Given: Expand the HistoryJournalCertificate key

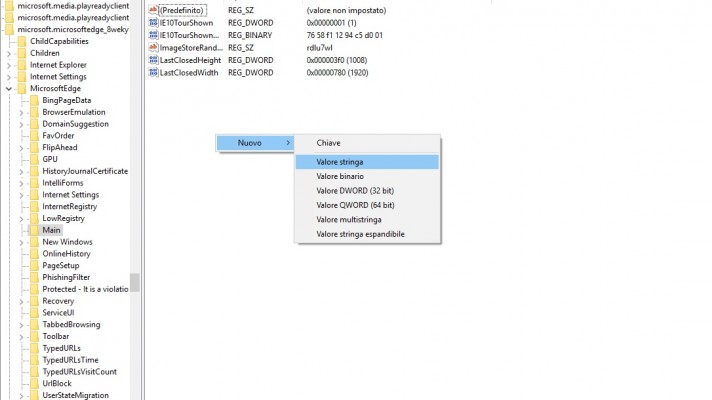Looking at the screenshot, I should 21,171.
